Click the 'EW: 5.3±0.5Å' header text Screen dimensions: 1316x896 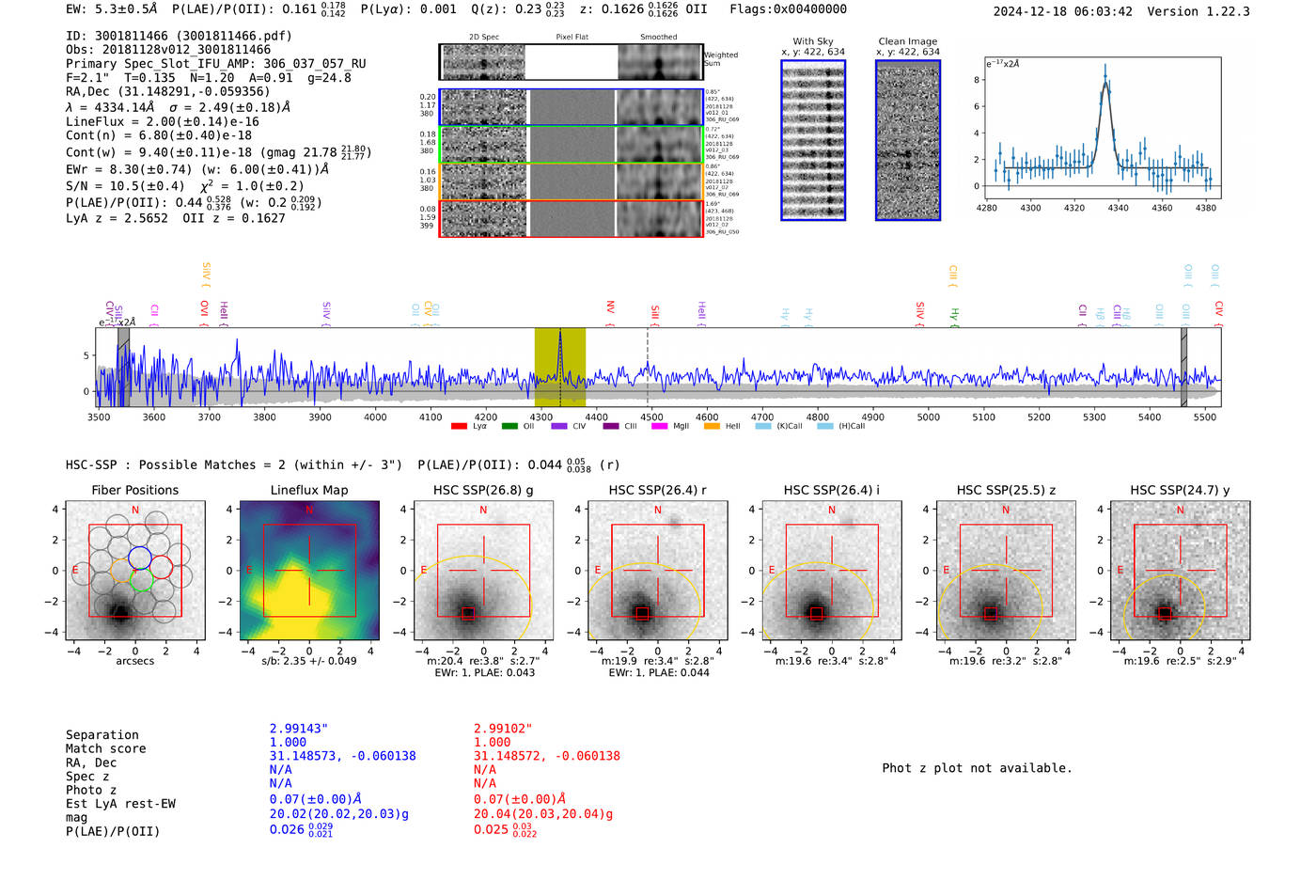(x=112, y=9)
